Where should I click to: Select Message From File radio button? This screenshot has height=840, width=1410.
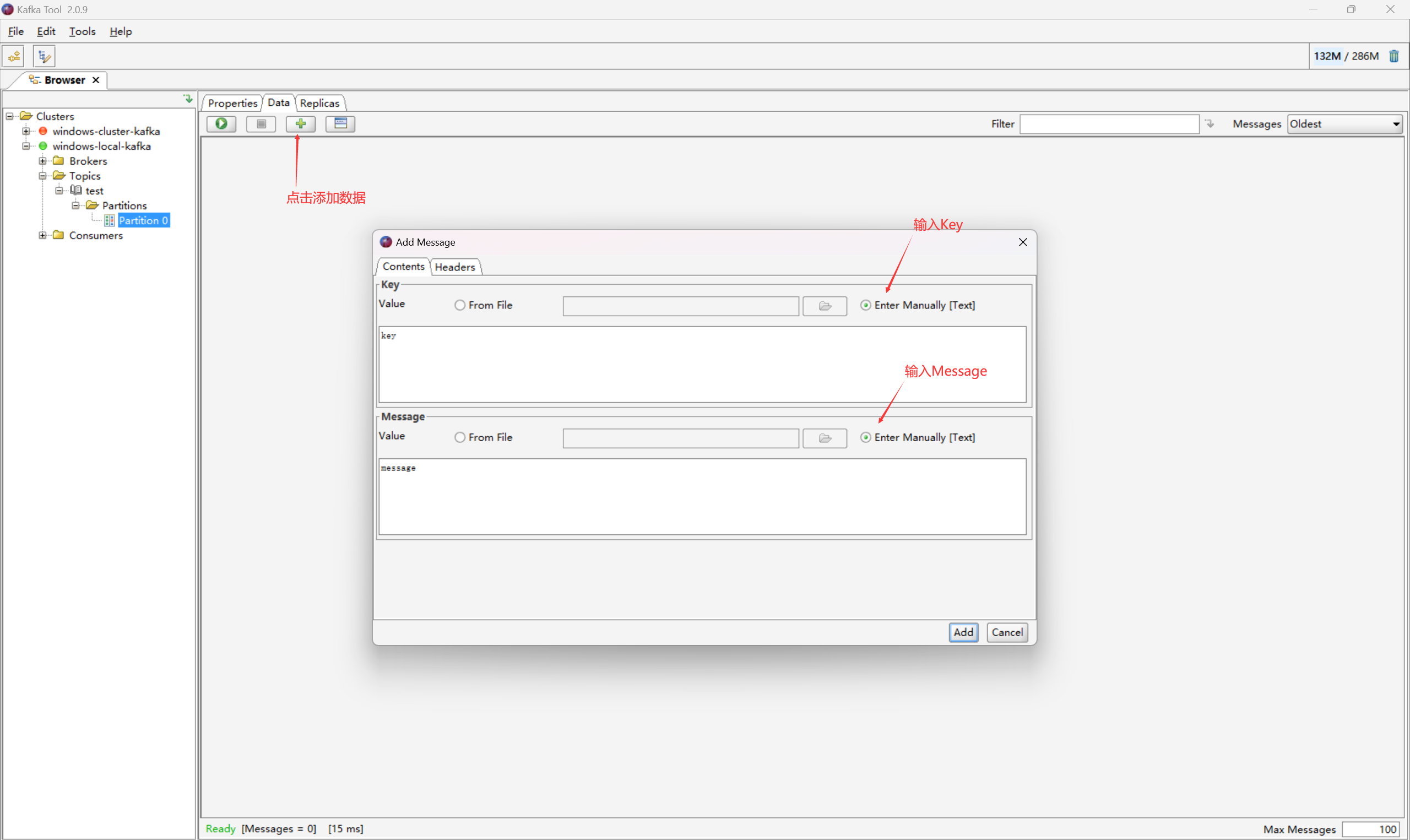pos(460,437)
